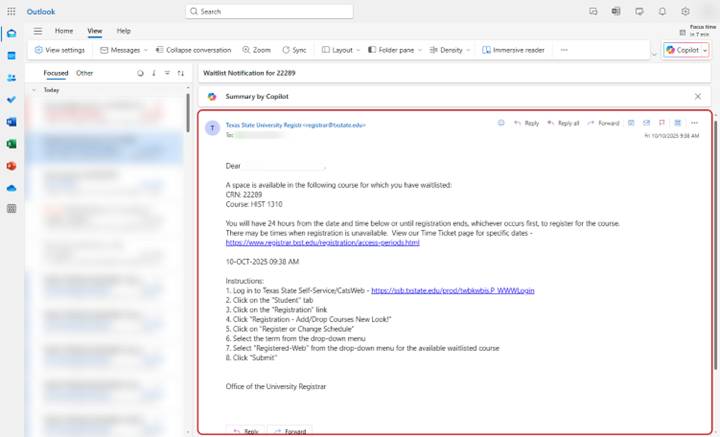Open the Settings gear
Screen dimensions: 720x437
[685, 11]
